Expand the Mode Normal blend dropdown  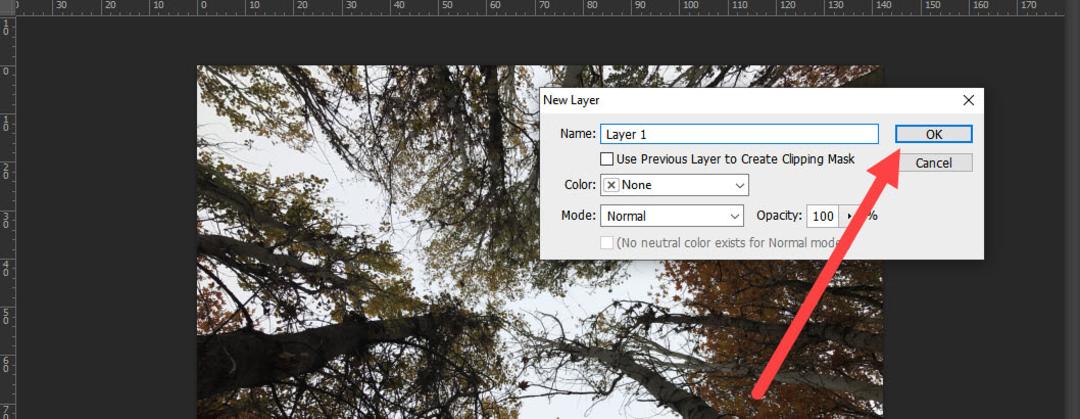[x=672, y=216]
